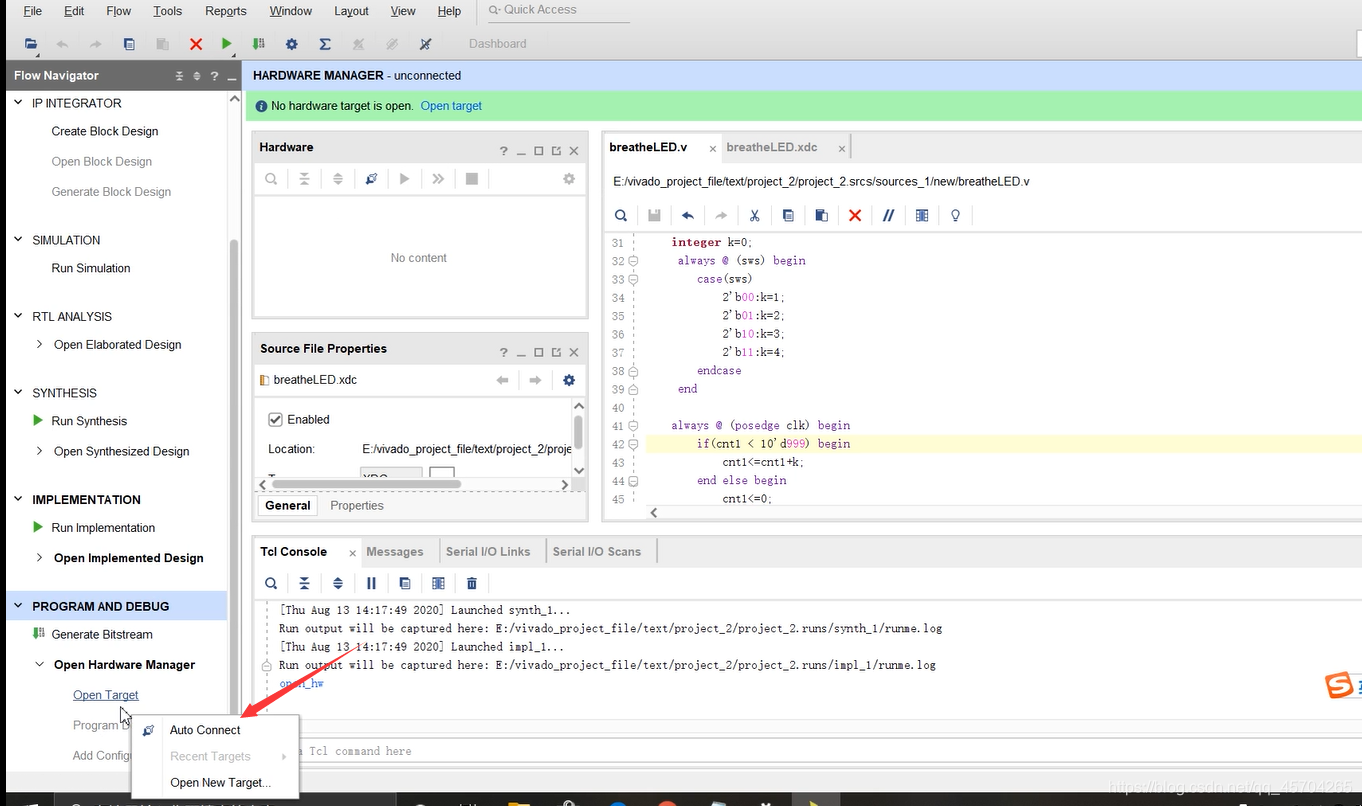The height and width of the screenshot is (806, 1362).
Task: Click the Generate Bitstream toolbar icon
Action: pyautogui.click(x=259, y=44)
